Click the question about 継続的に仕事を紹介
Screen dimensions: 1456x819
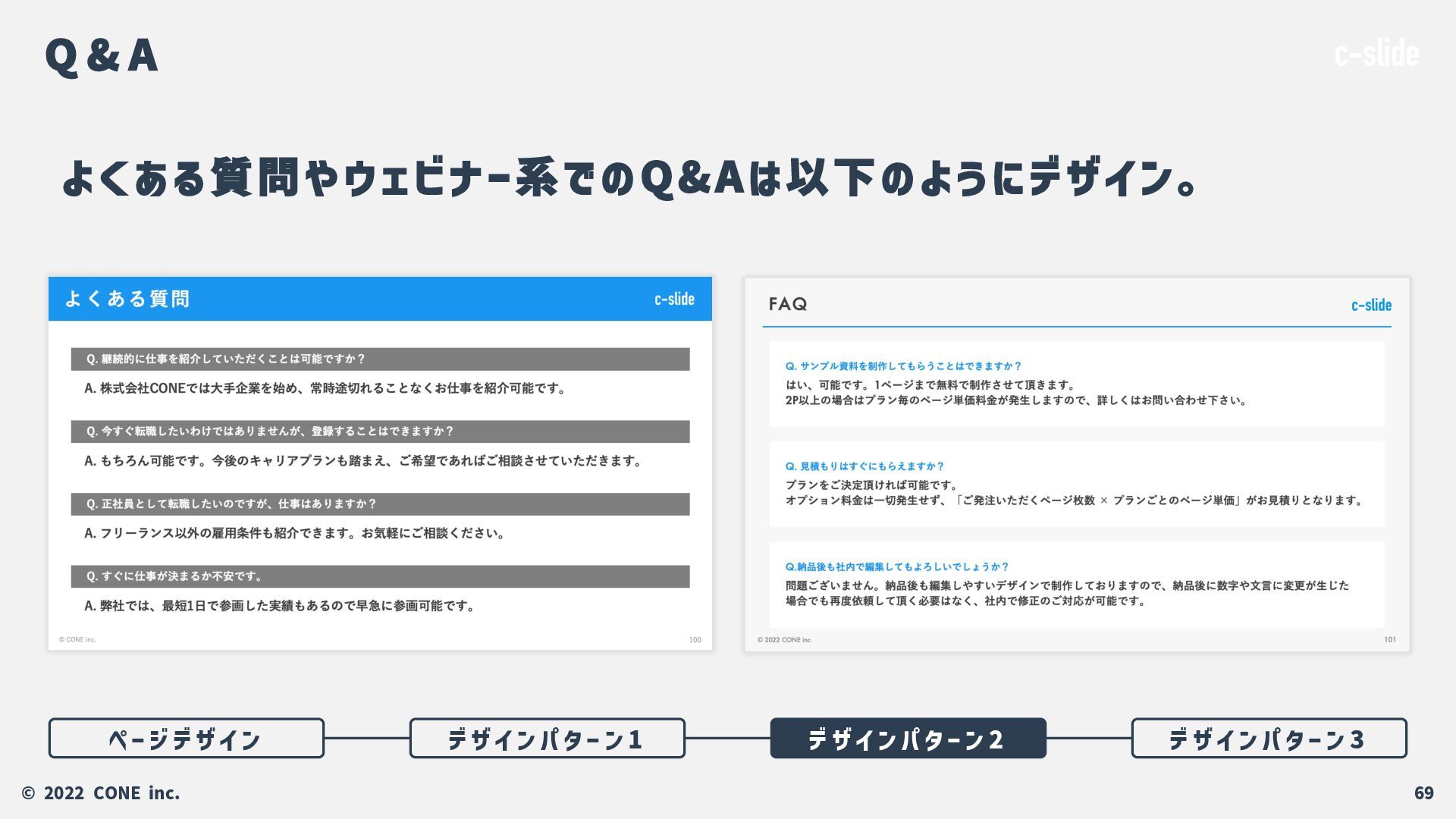[380, 359]
